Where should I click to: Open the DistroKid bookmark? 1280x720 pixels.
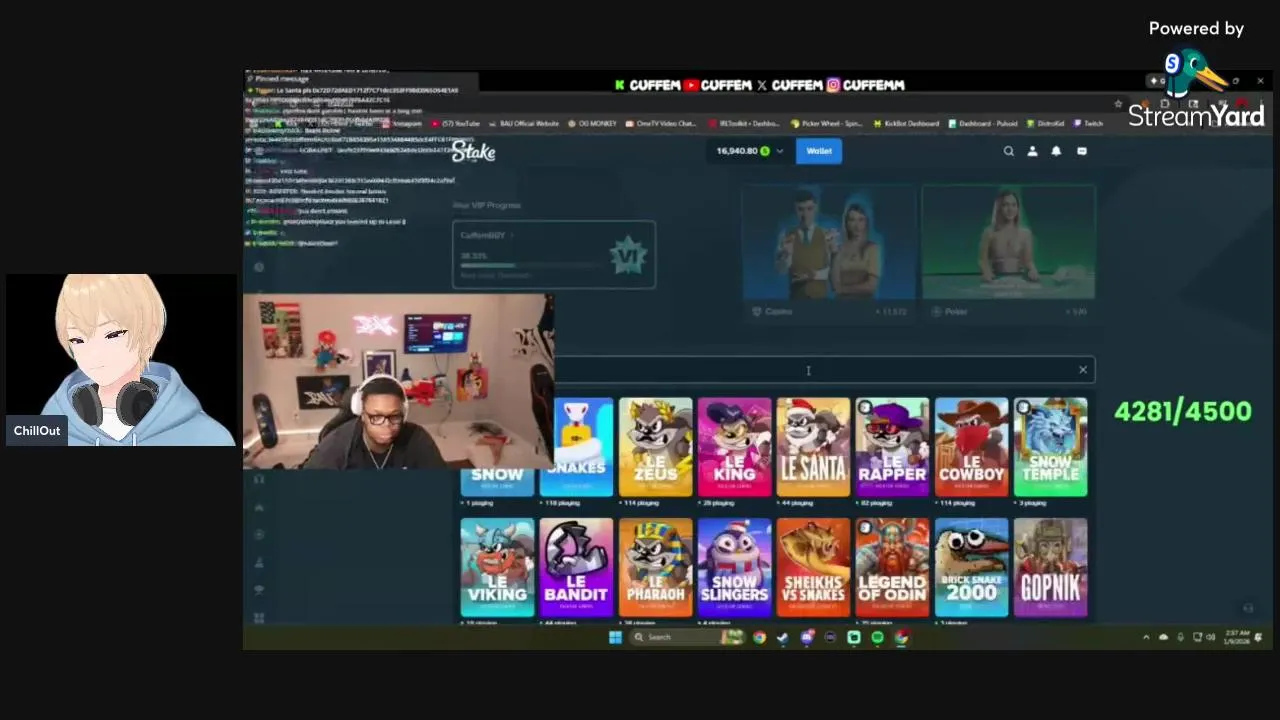(x=1046, y=124)
